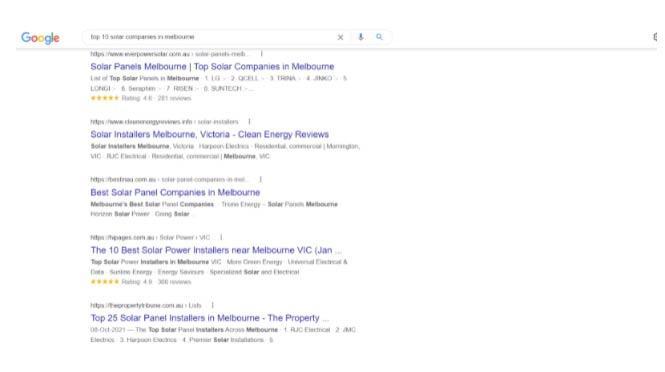665x372 pixels.
Task: Click the snippet starting 'Top Solar Power Installers in Melbourne'
Action: point(219,267)
